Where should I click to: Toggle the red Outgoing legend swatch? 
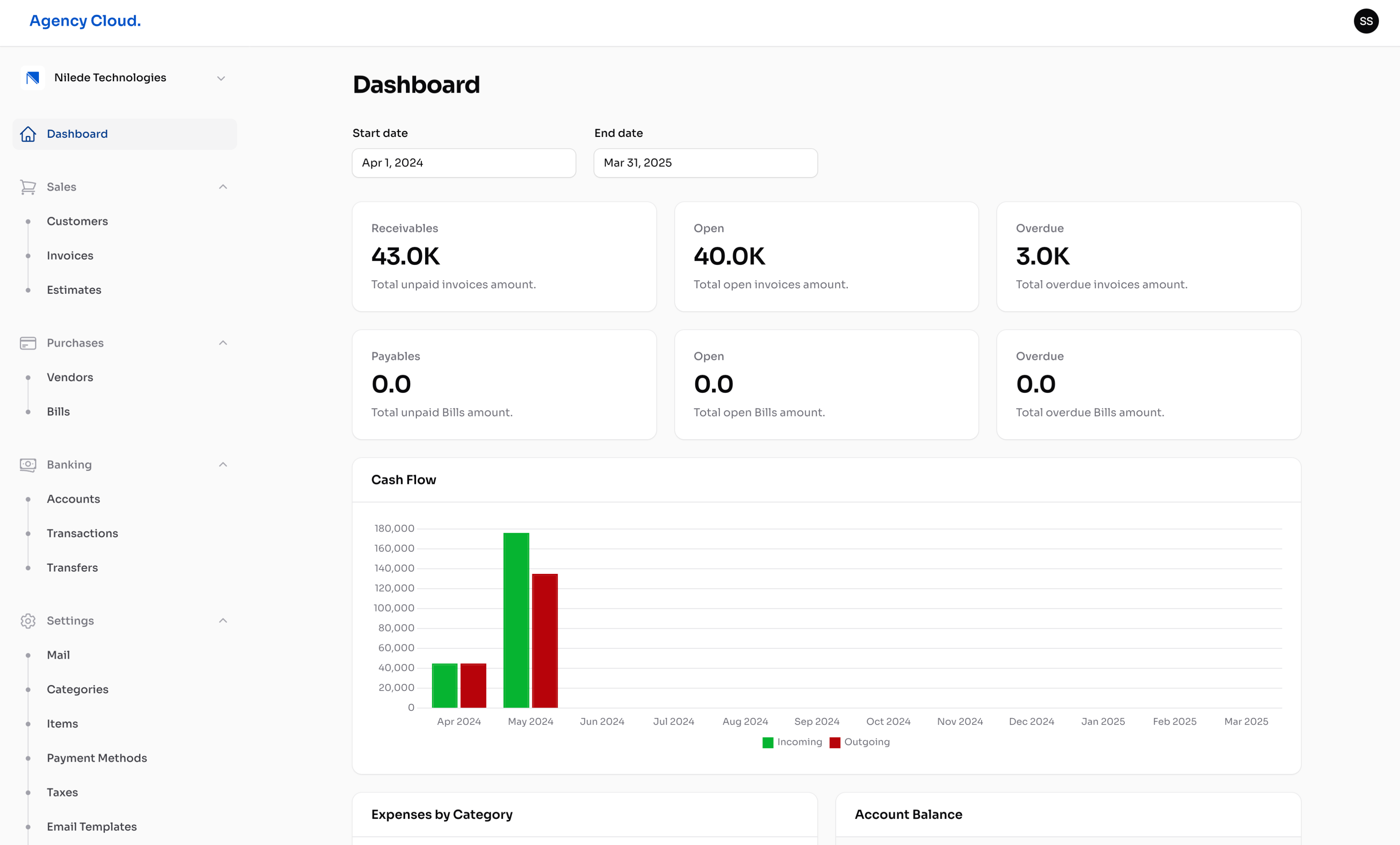(835, 743)
